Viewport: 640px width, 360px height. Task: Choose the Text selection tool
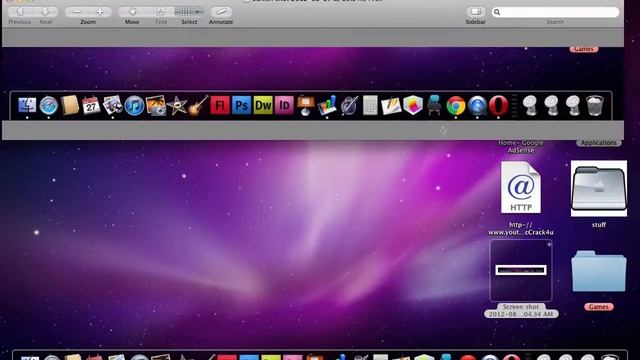[160, 12]
